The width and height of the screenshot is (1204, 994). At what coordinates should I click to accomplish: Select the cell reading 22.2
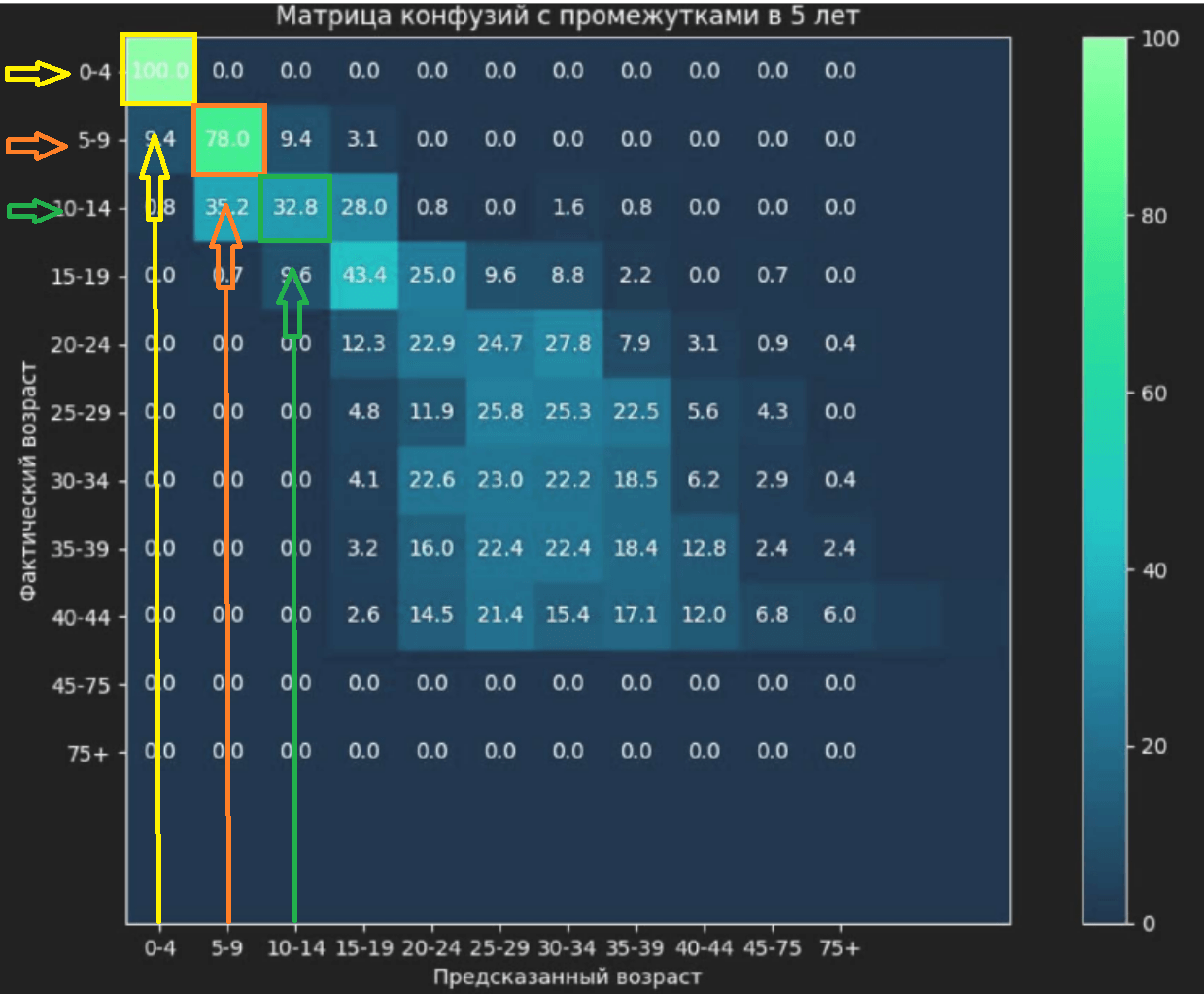point(568,479)
